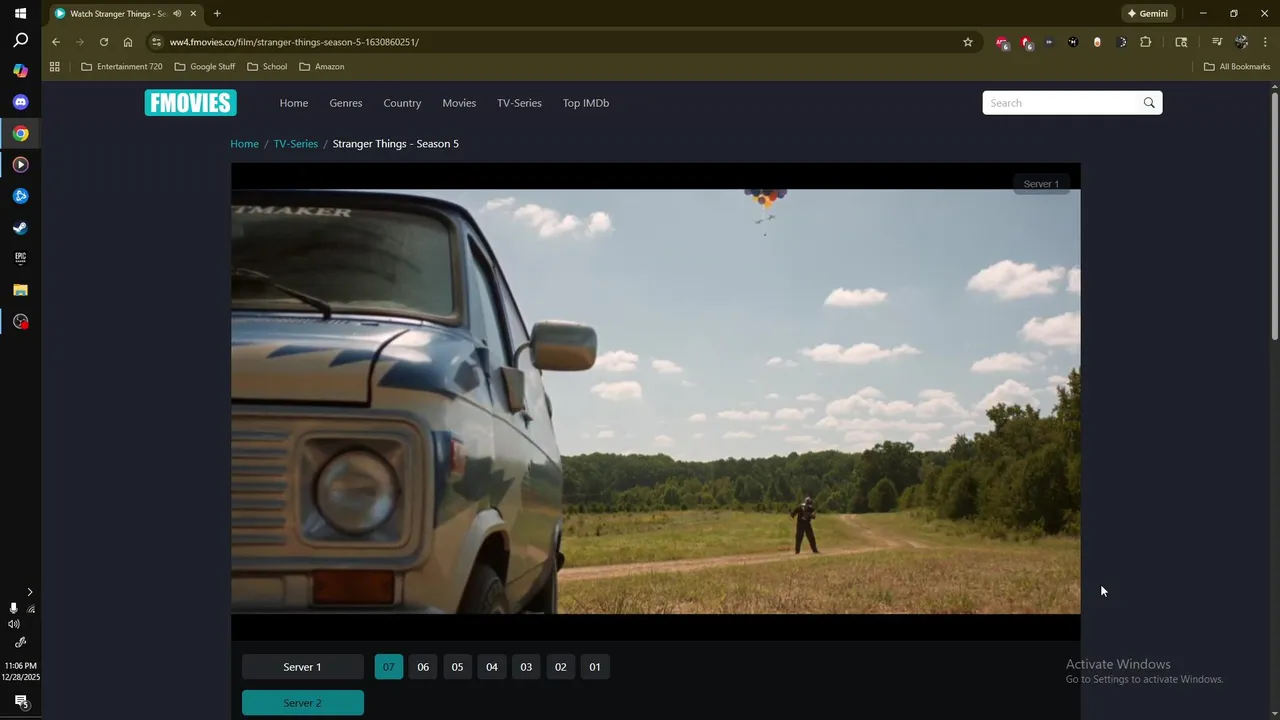Open Entertainment 720 bookmark folder

[122, 67]
